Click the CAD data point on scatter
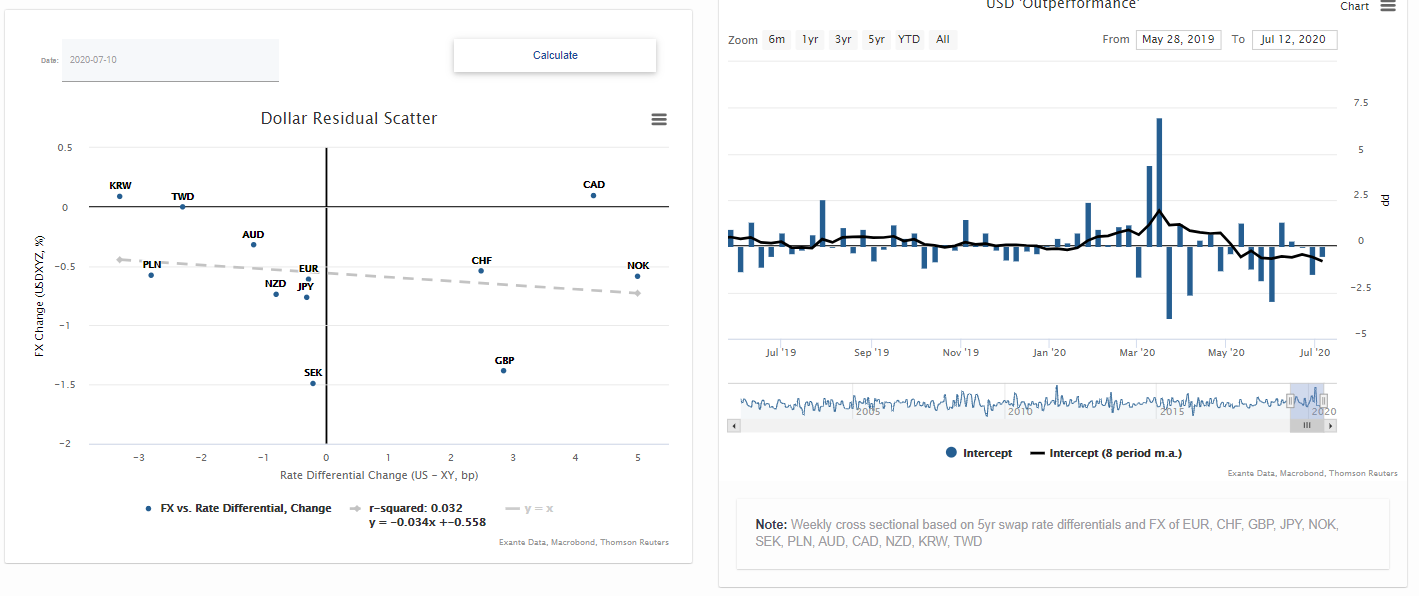This screenshot has height=596, width=1419. (x=593, y=195)
